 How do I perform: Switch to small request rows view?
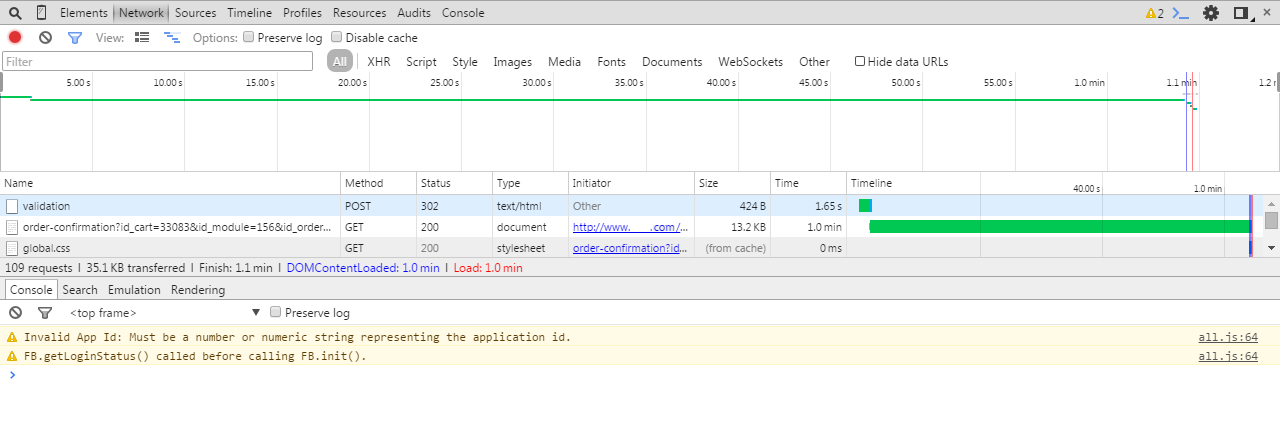(172, 37)
